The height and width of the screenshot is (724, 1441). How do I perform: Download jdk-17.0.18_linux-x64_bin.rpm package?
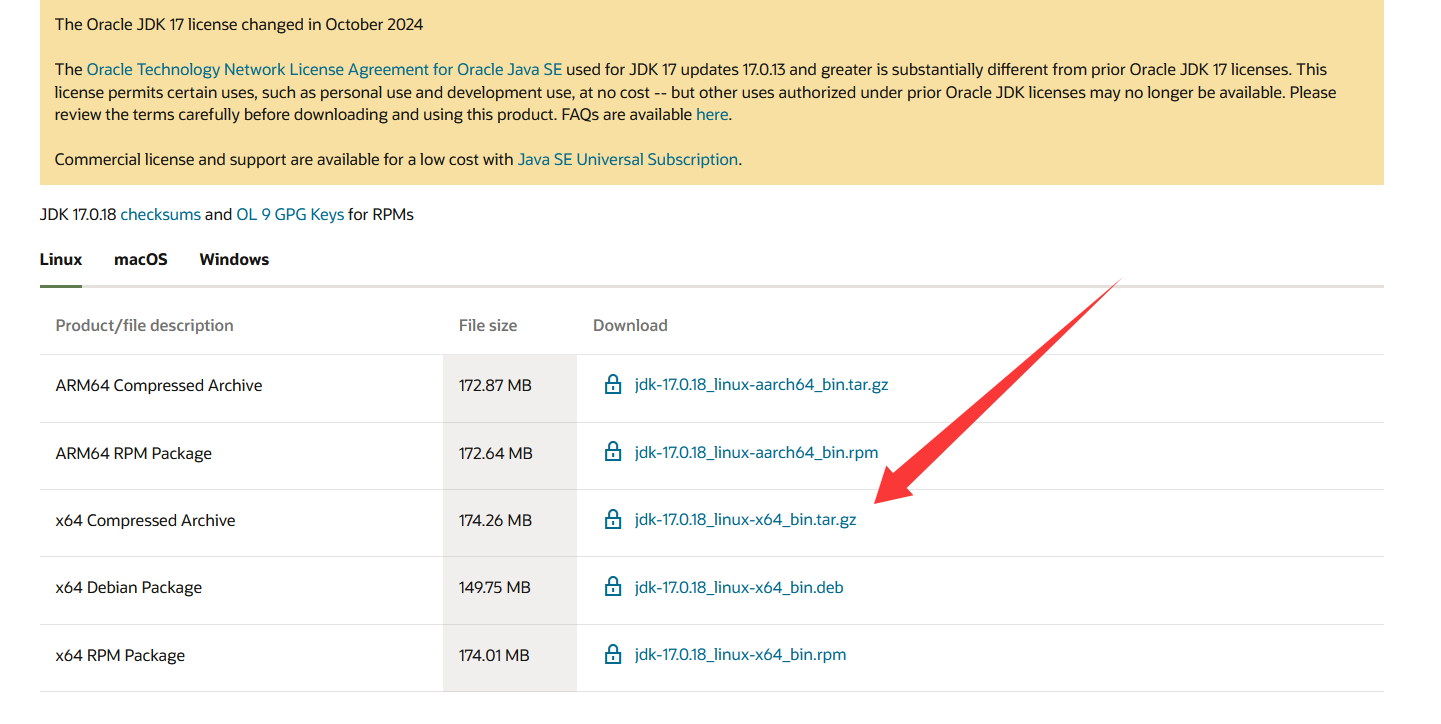(740, 655)
